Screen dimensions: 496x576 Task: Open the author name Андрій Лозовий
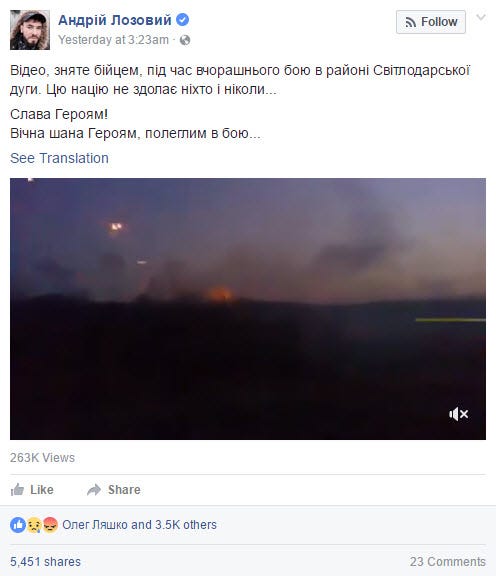coord(115,20)
